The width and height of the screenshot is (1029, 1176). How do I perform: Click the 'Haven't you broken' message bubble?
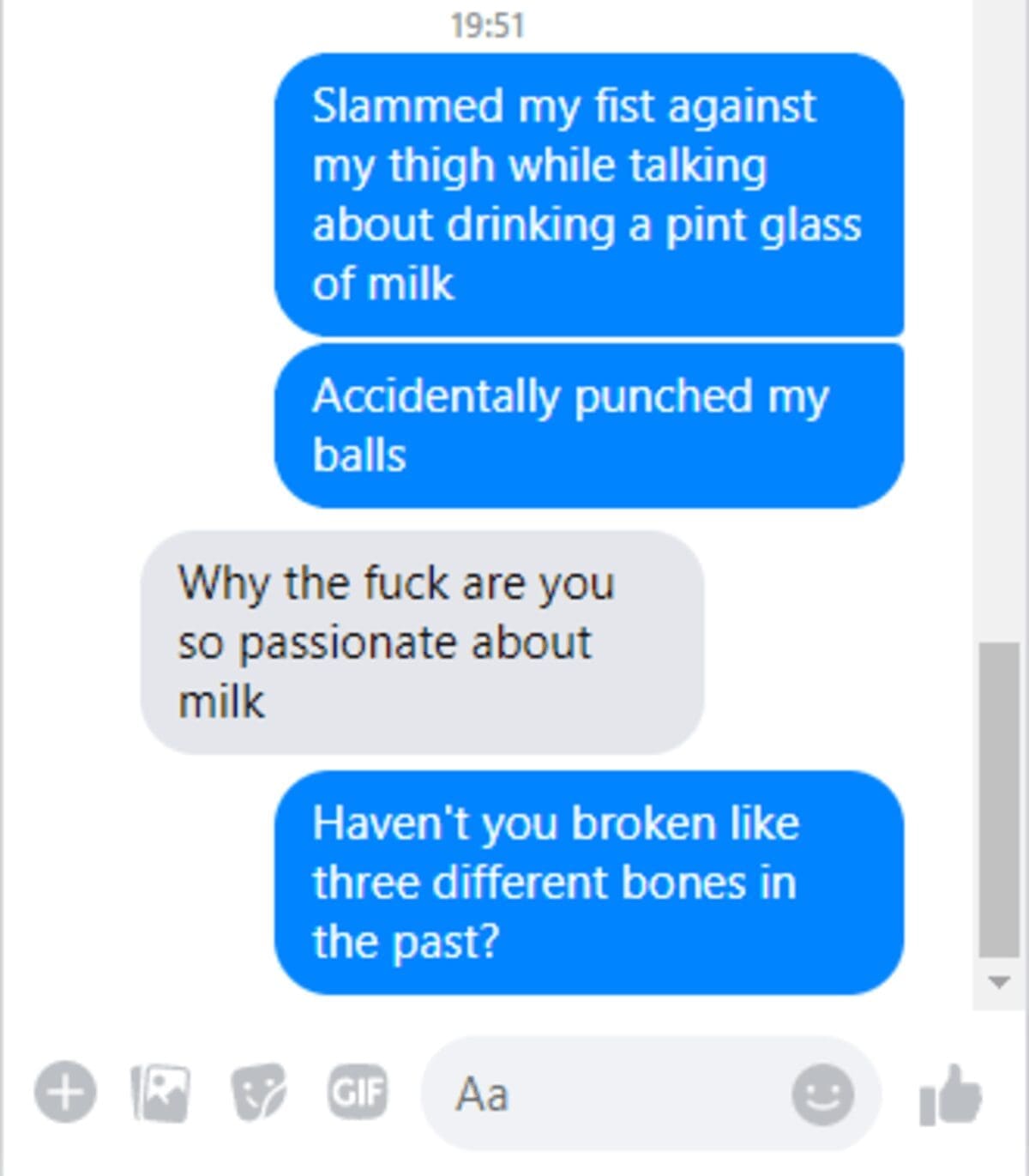[588, 882]
